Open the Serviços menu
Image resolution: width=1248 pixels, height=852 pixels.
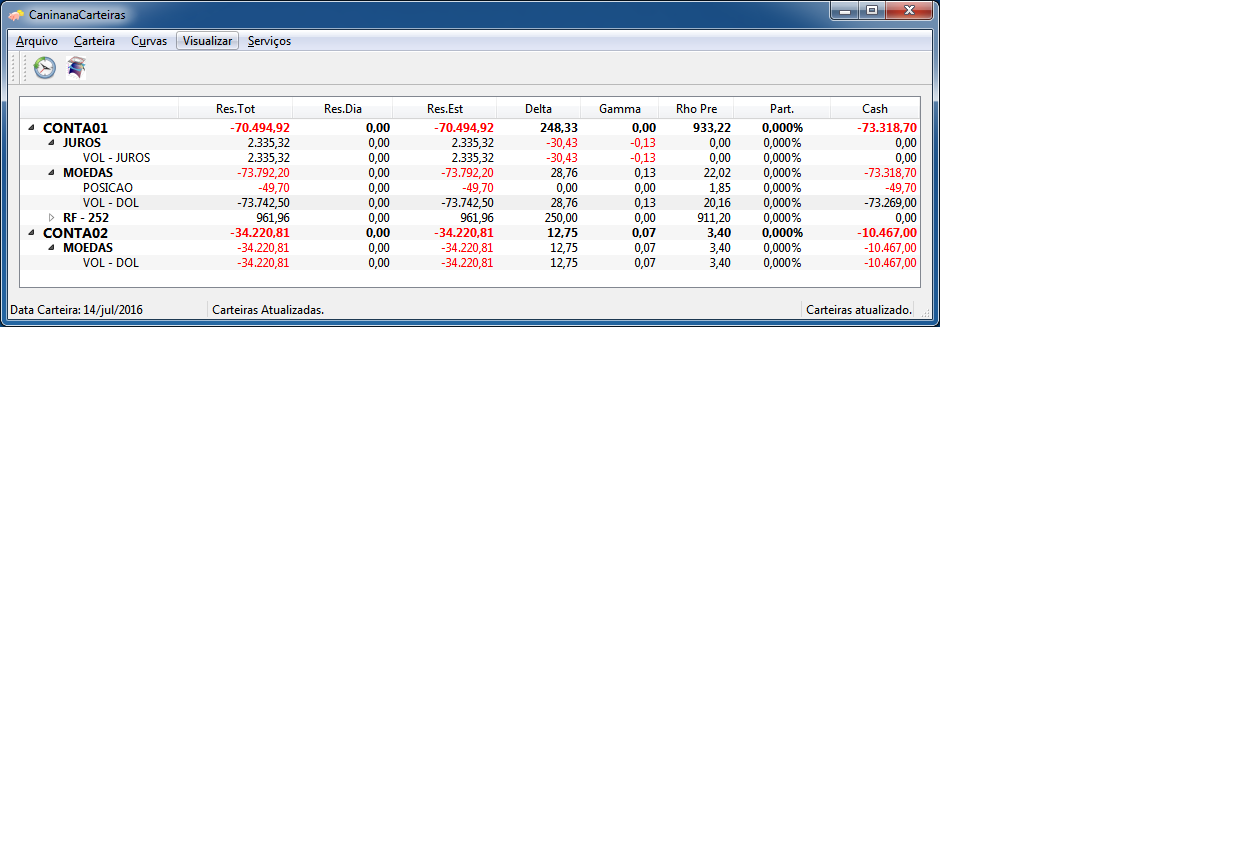click(x=269, y=41)
